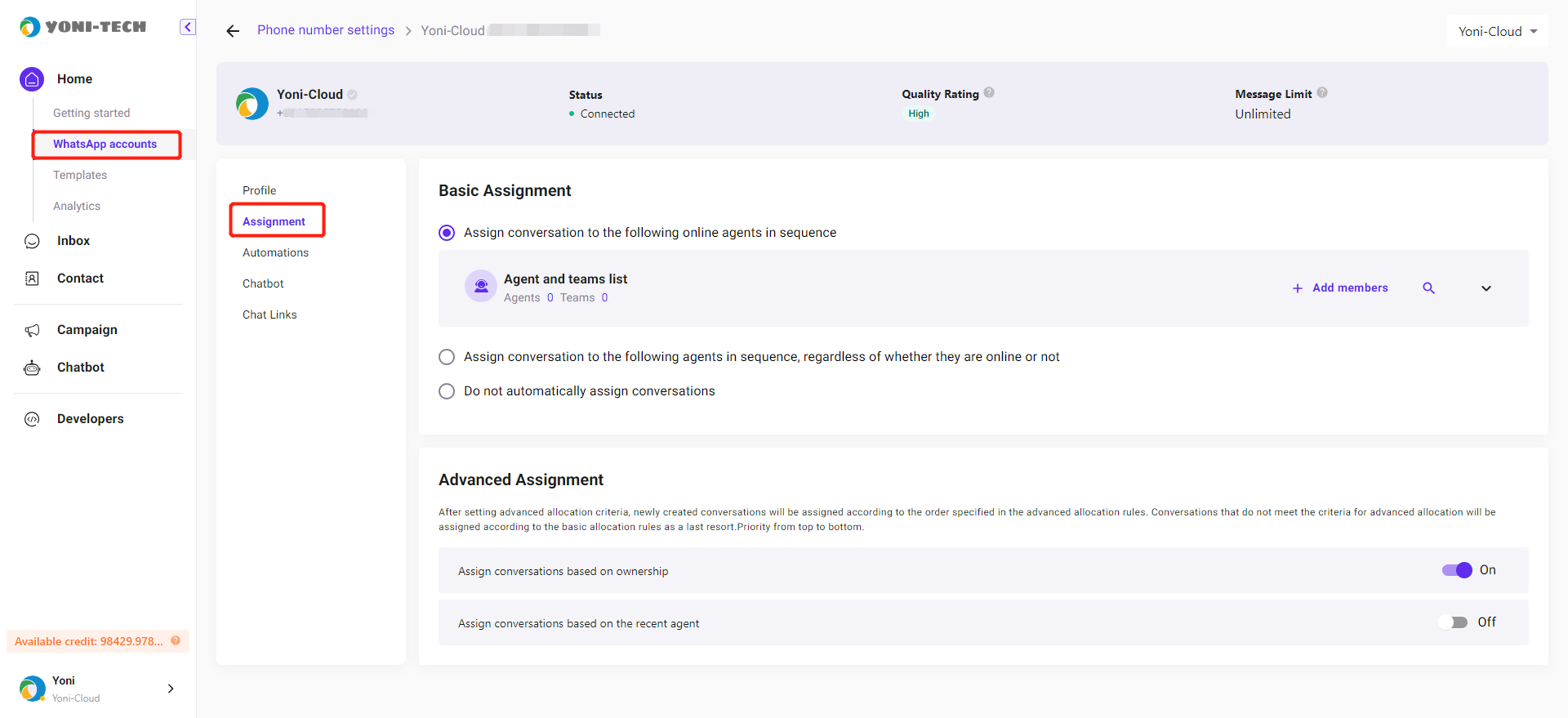The height and width of the screenshot is (718, 1568).
Task: Click the Basic Assignment heading
Action: coord(505,191)
